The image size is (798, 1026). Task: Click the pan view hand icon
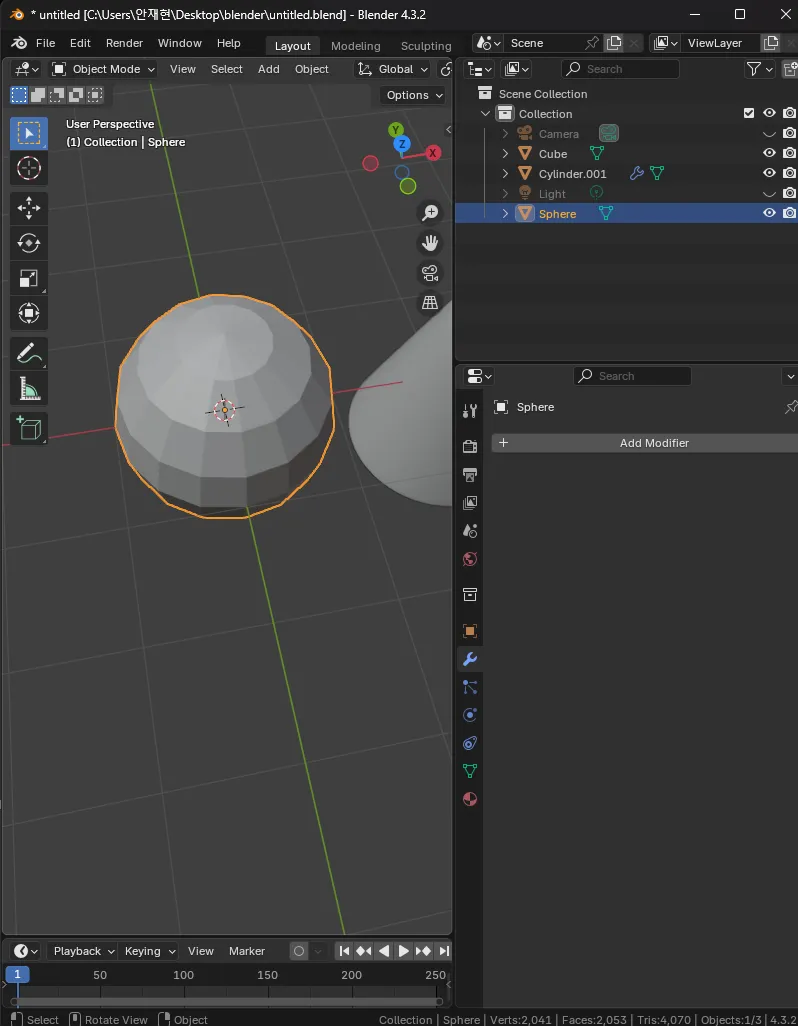[x=430, y=243]
